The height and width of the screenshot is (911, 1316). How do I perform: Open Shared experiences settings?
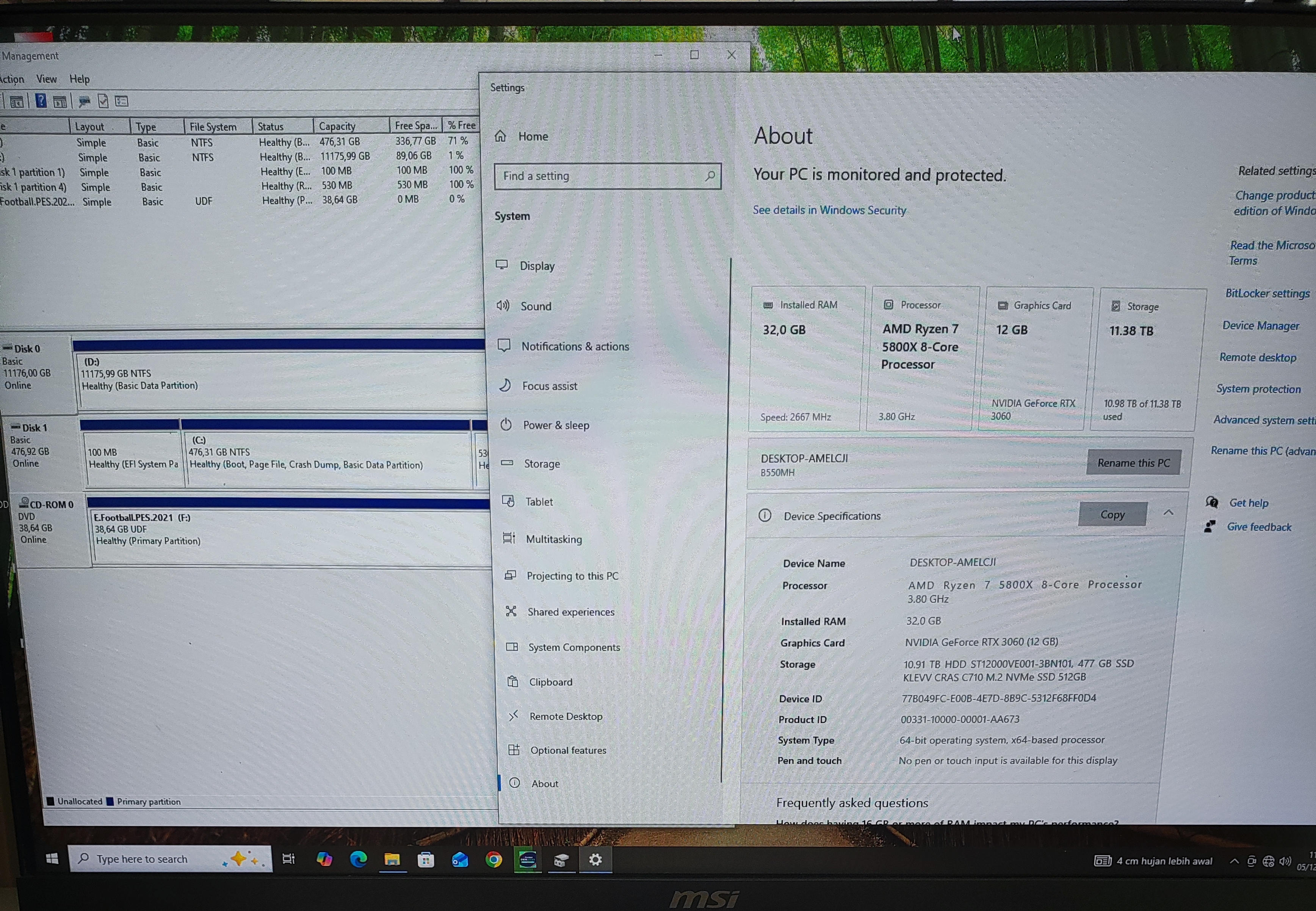tap(560, 612)
